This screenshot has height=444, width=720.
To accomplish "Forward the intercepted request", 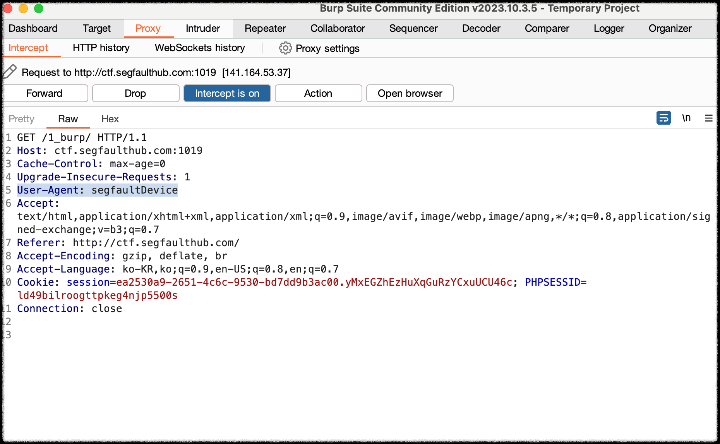I will (x=45, y=93).
